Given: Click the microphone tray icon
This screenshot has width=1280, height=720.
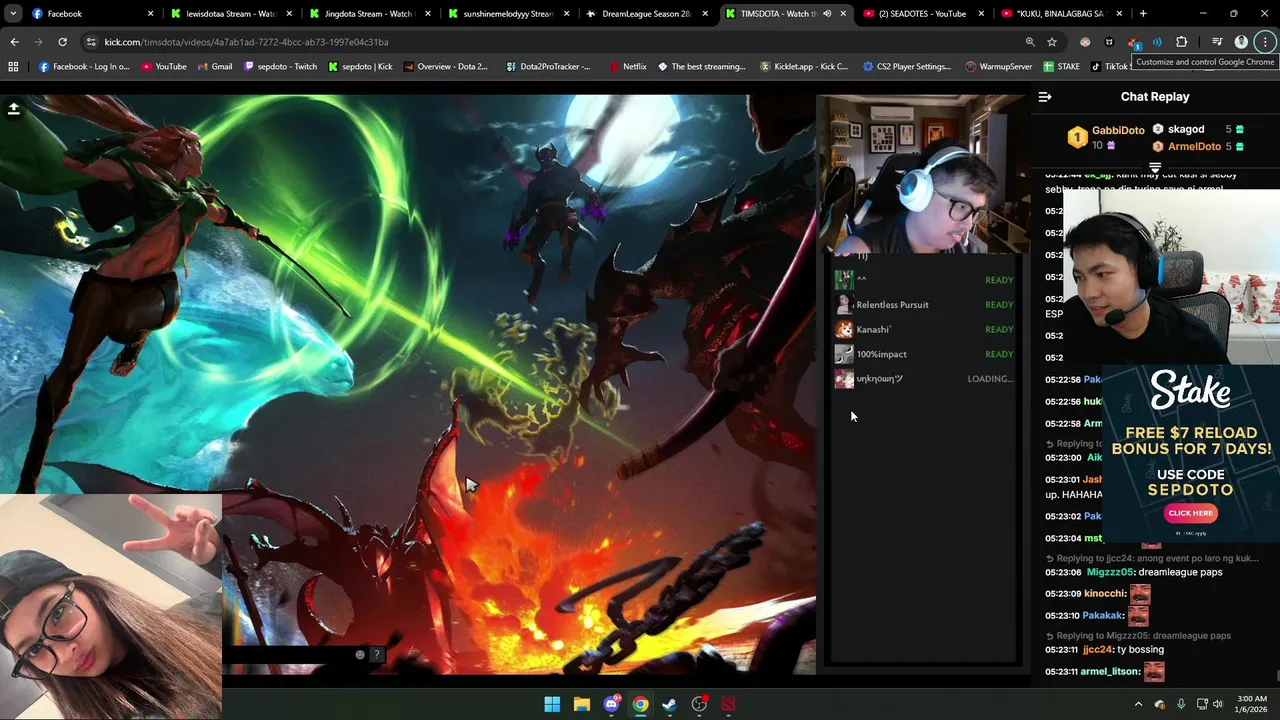Looking at the screenshot, I should tap(1181, 704).
